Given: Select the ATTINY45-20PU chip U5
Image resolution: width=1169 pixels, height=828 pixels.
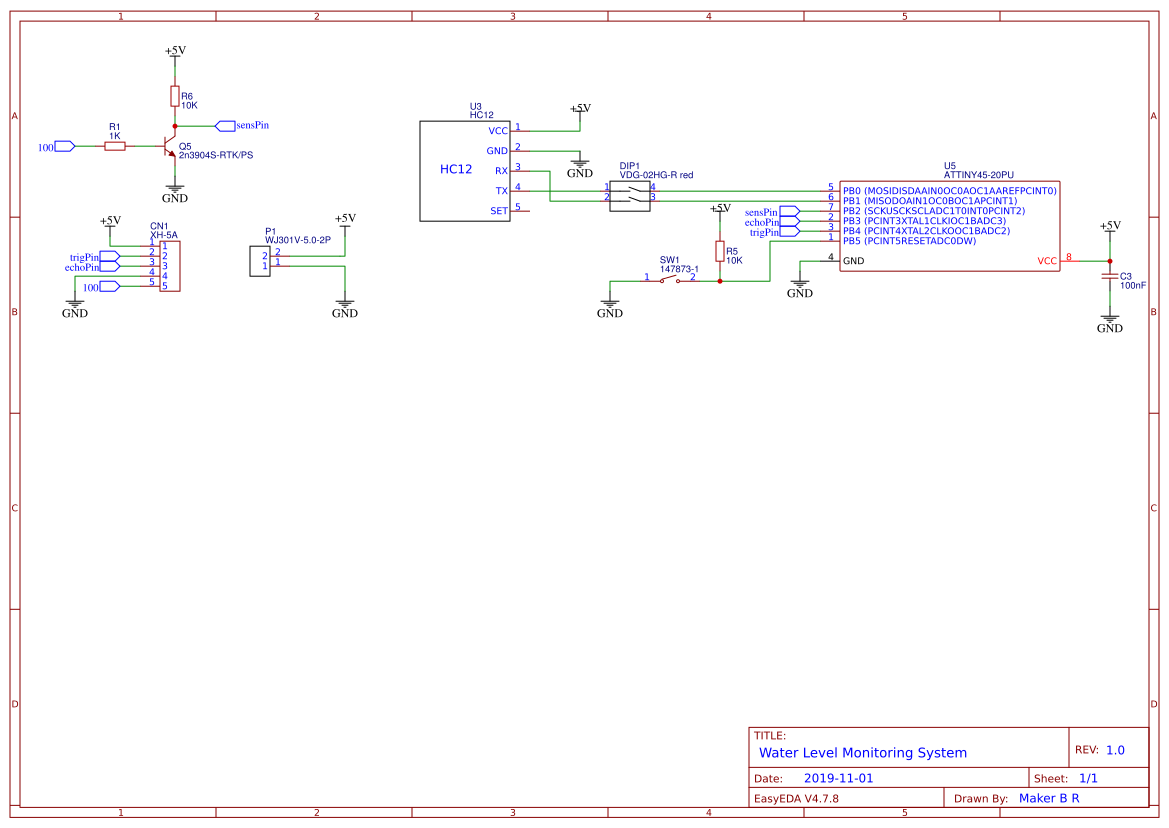Looking at the screenshot, I should 949,224.
